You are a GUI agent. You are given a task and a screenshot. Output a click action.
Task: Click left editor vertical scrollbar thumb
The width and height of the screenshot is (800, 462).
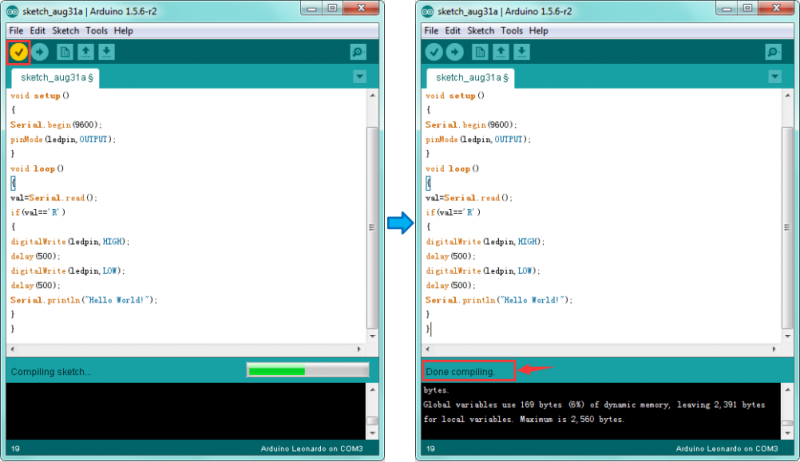click(372, 227)
